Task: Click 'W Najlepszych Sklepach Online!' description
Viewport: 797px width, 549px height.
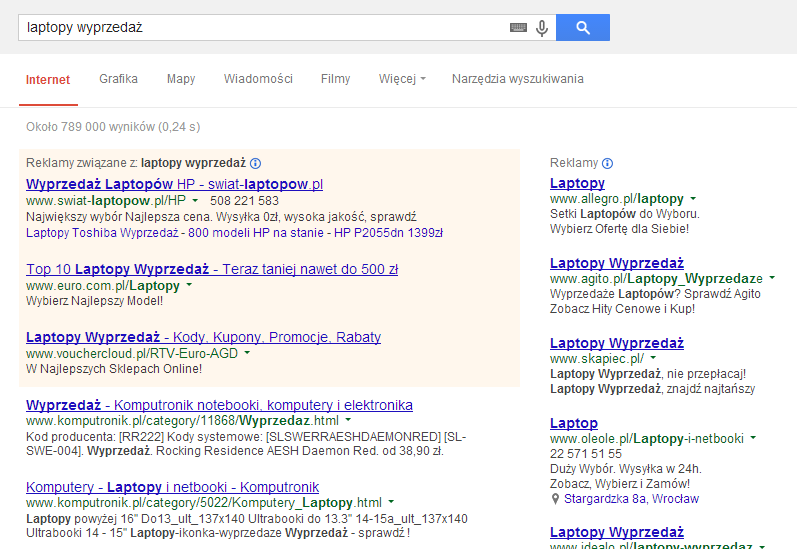Action: point(114,369)
